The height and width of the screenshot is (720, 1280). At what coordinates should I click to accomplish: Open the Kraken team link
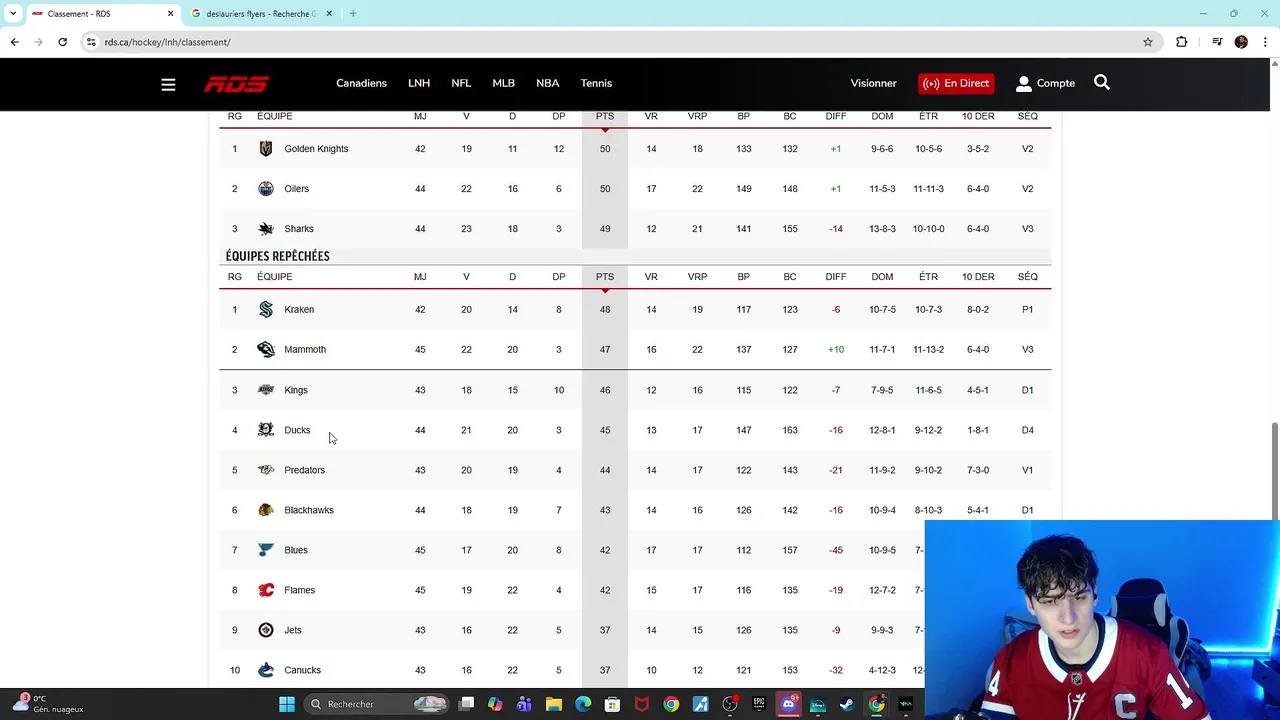(x=299, y=310)
